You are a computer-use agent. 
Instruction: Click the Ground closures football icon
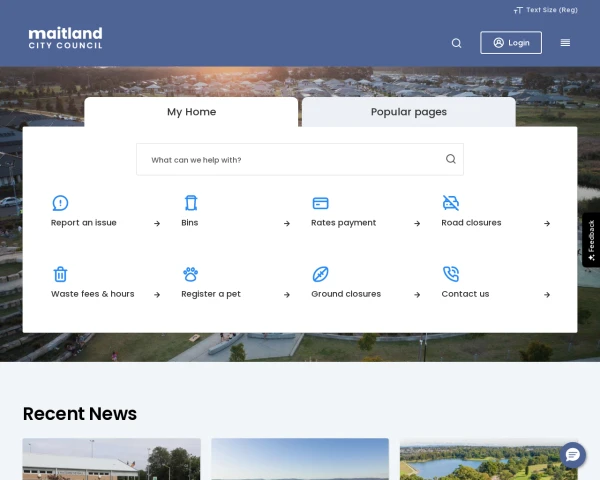point(320,274)
